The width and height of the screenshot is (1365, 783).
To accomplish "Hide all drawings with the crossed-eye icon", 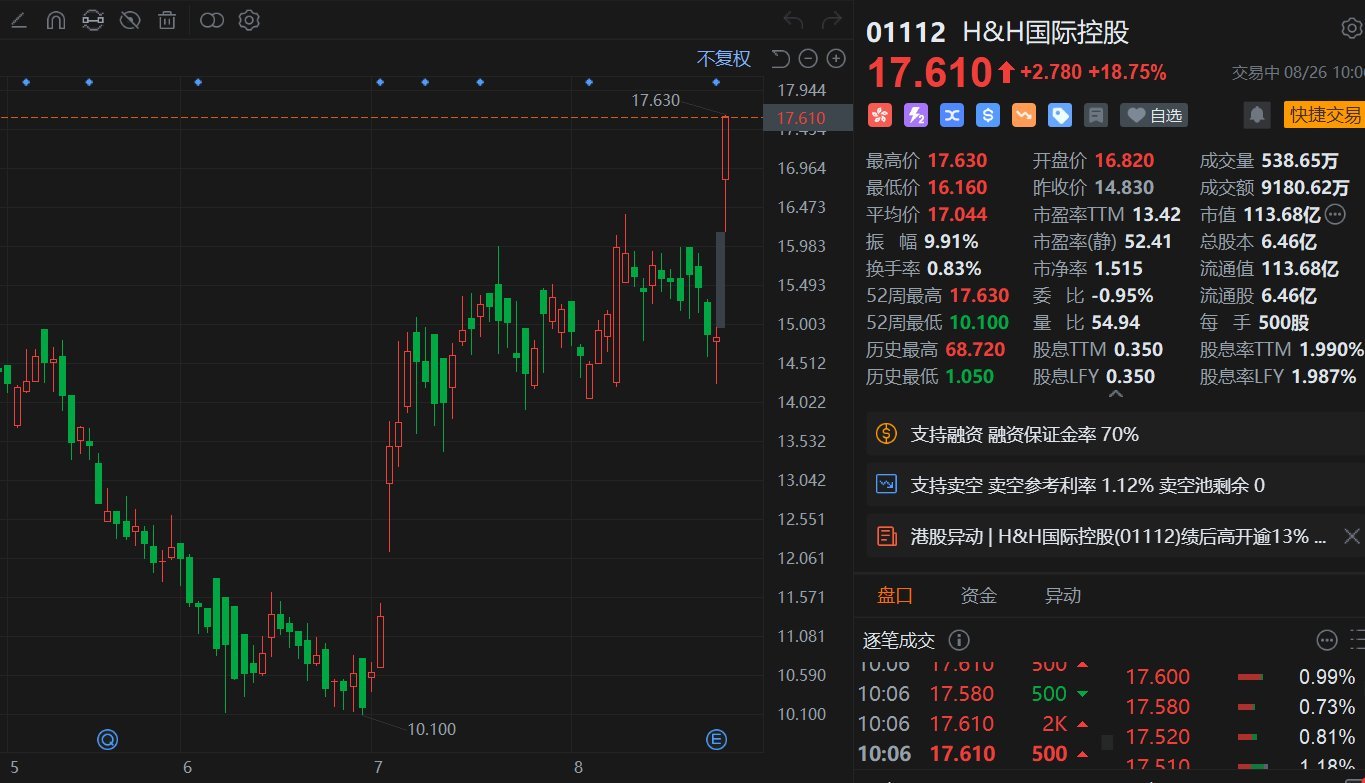I will (130, 20).
